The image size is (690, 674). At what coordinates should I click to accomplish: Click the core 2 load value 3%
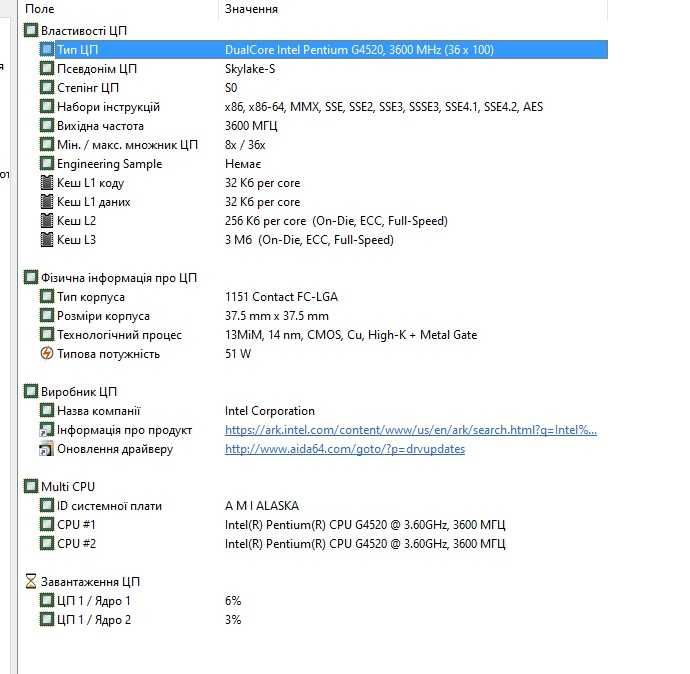(233, 619)
